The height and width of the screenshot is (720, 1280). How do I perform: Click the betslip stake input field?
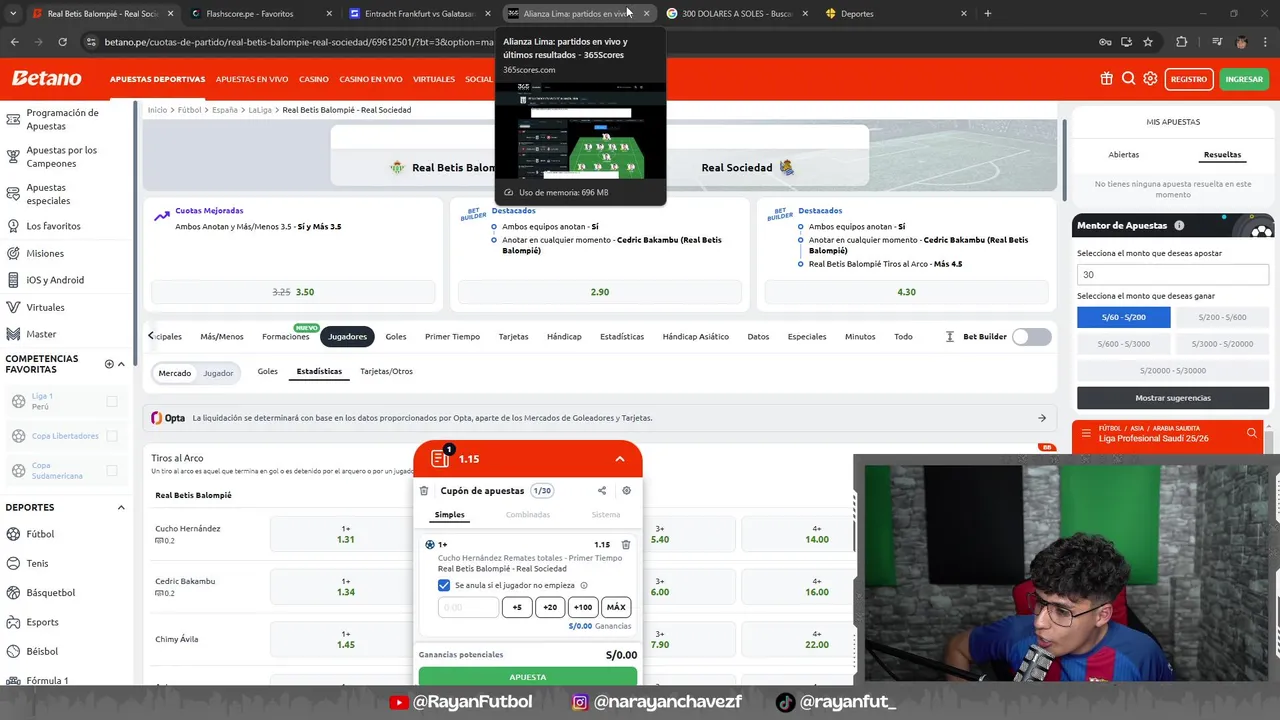468,607
